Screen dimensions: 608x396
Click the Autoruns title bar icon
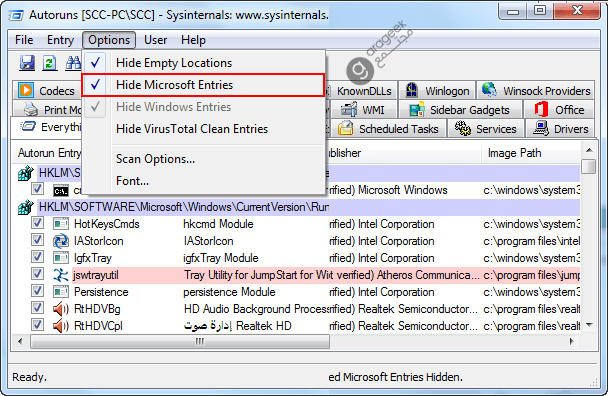point(16,16)
